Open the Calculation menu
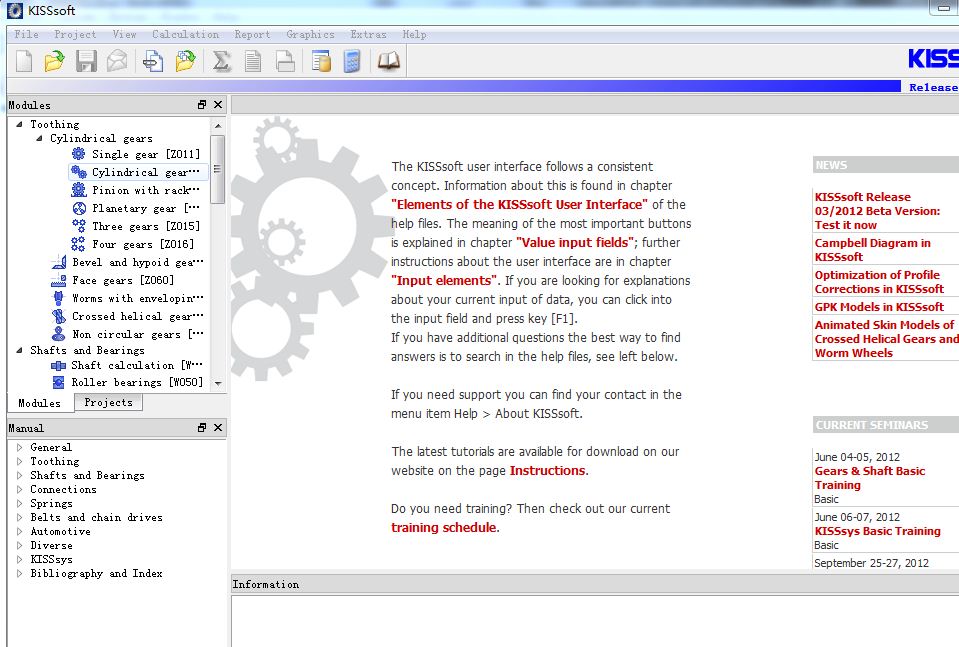This screenshot has width=959, height=647. (x=185, y=35)
